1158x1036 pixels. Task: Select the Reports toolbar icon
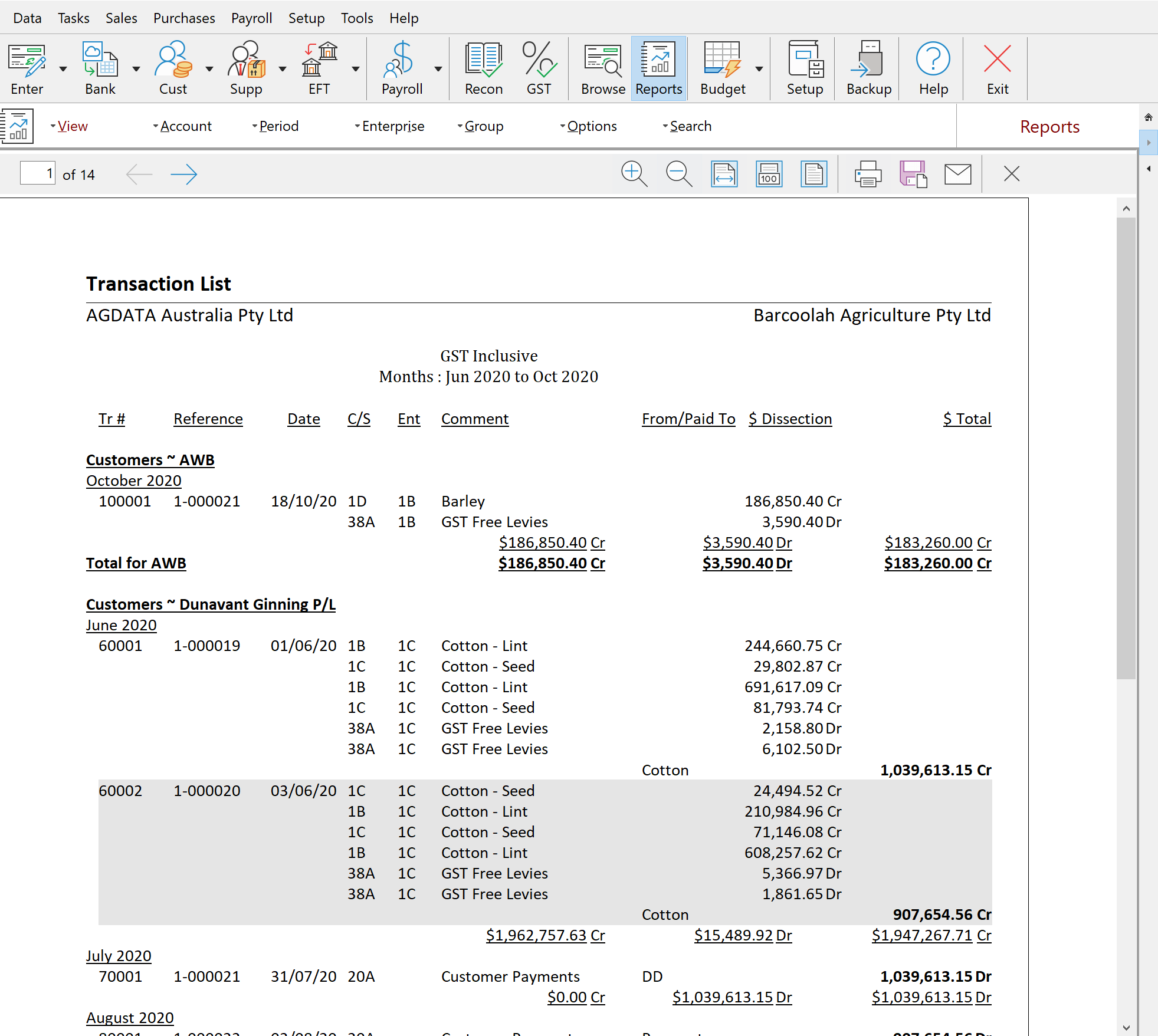click(x=659, y=68)
